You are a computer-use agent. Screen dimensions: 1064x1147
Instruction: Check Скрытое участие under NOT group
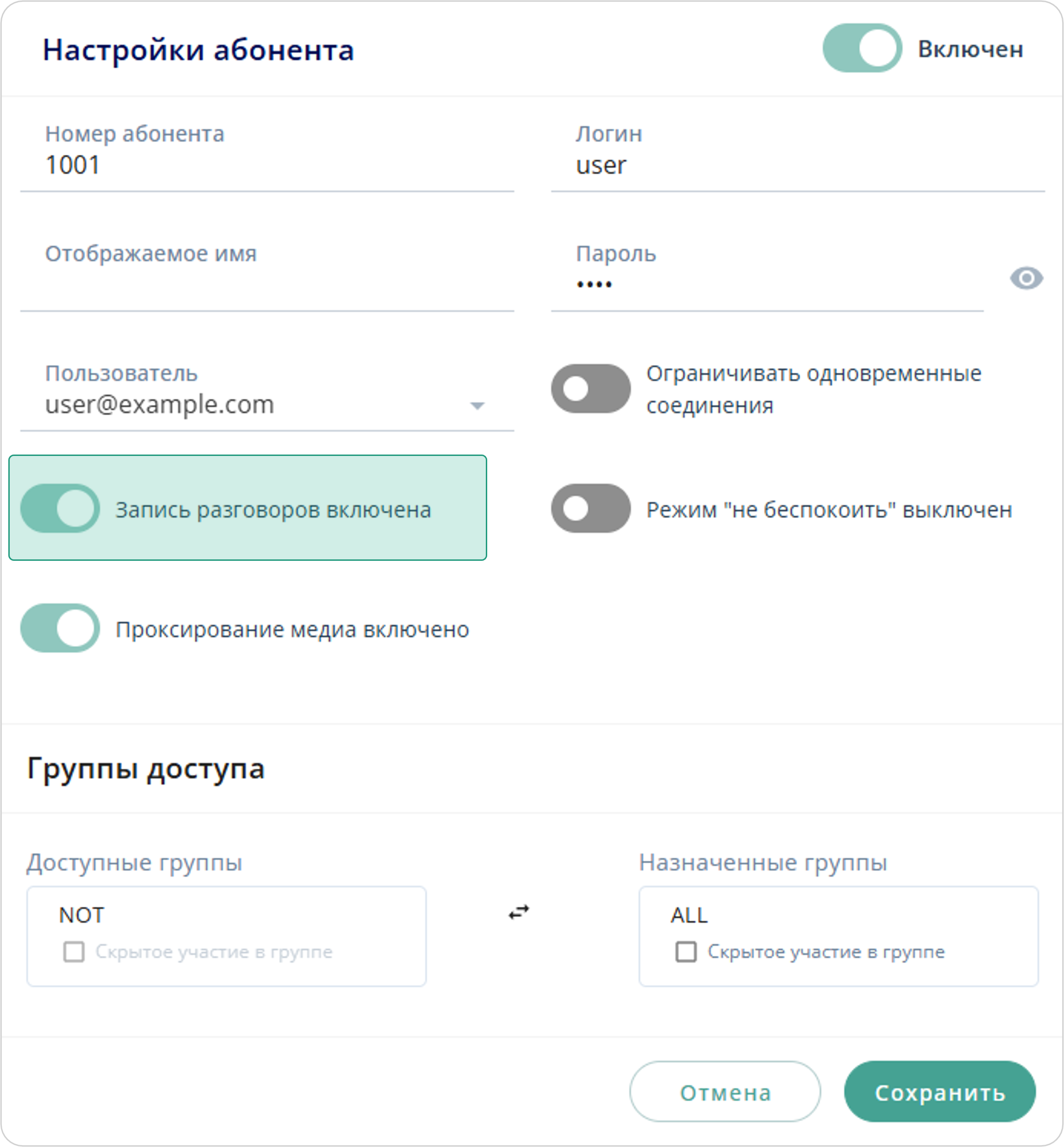pos(74,952)
